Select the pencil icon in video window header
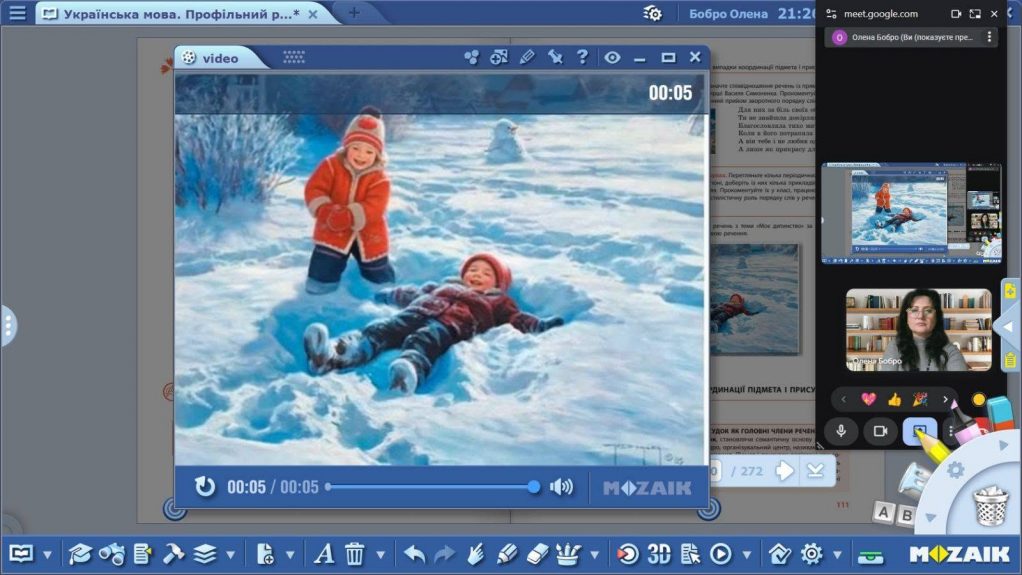 527,57
